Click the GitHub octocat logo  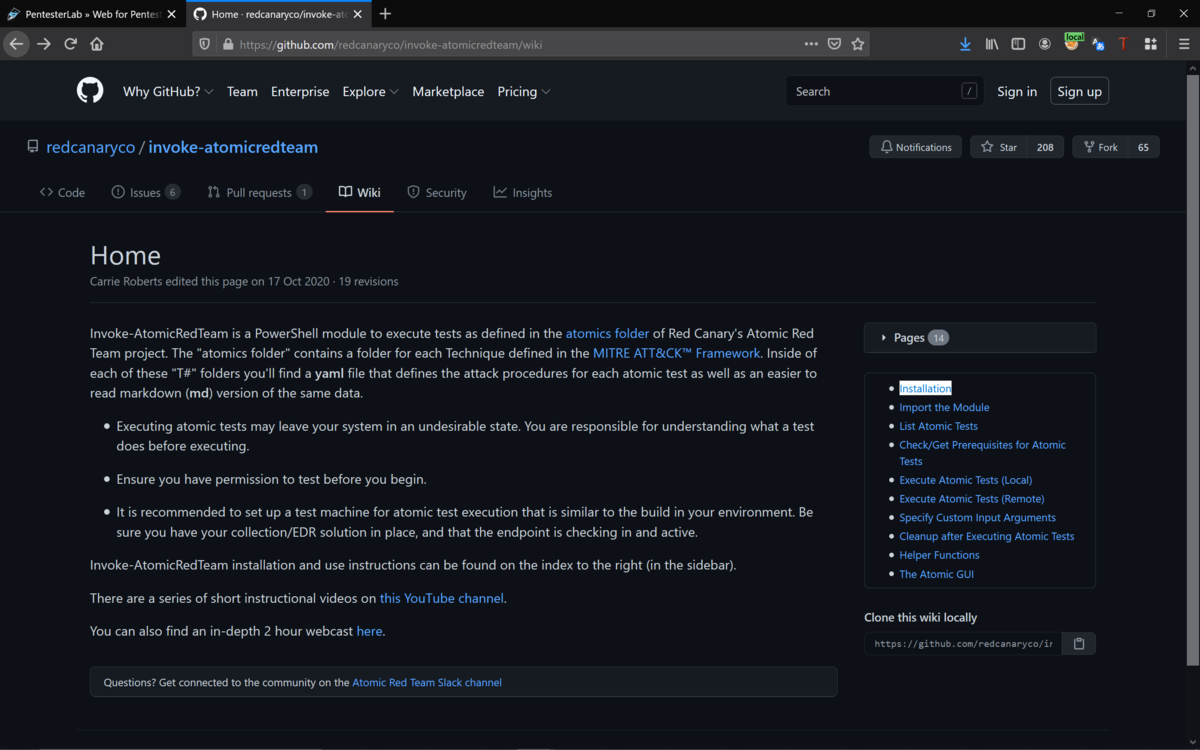coord(90,91)
